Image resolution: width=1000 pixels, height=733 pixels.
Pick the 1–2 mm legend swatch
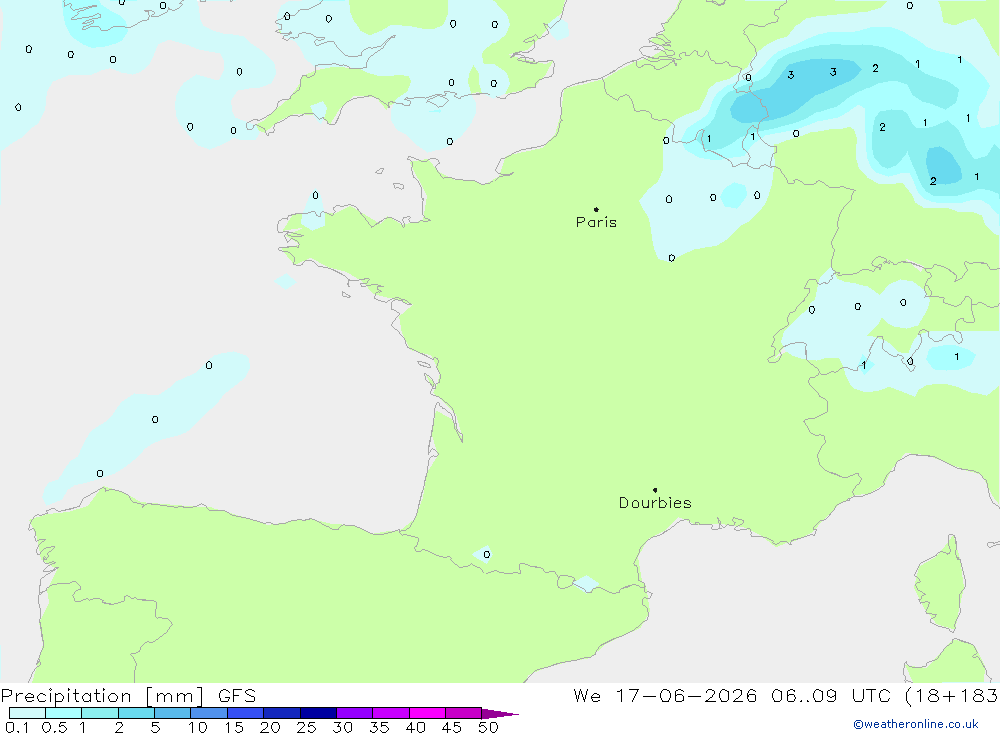(100, 713)
